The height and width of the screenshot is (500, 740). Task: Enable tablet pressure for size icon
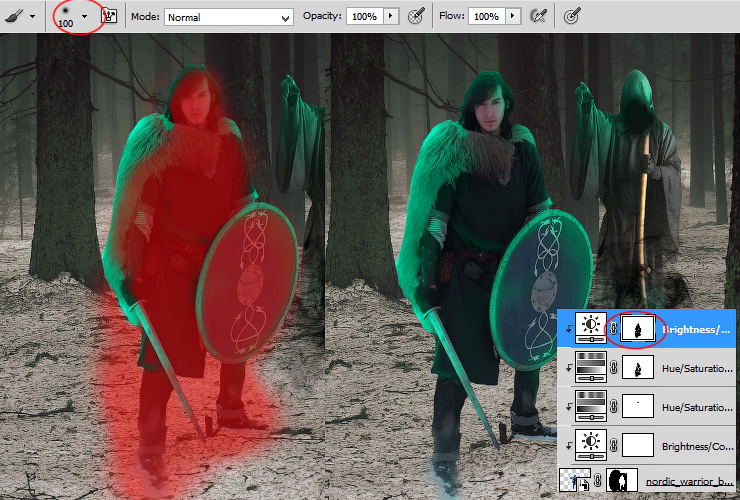click(x=572, y=17)
